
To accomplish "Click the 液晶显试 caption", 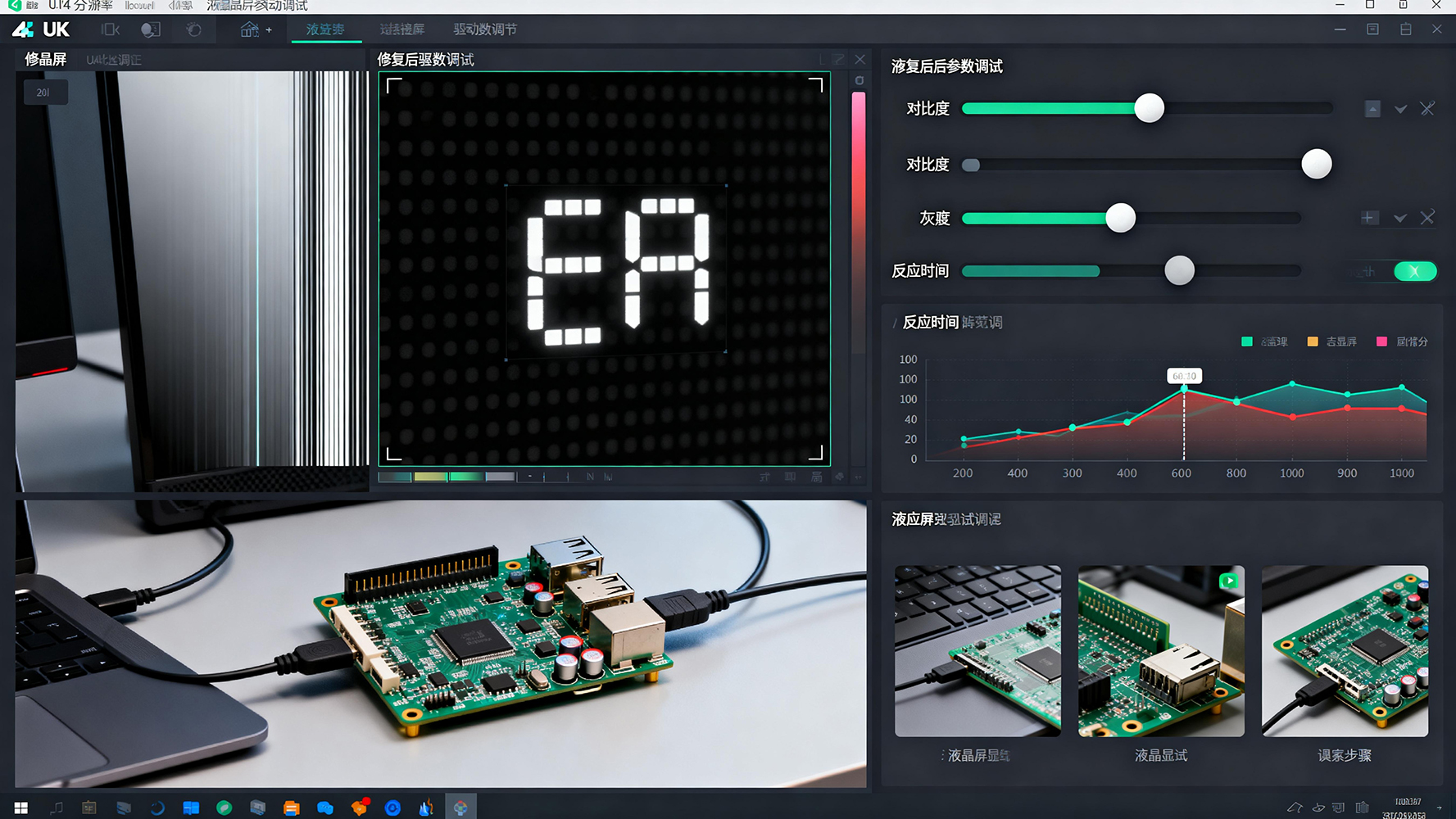I will pyautogui.click(x=1161, y=755).
